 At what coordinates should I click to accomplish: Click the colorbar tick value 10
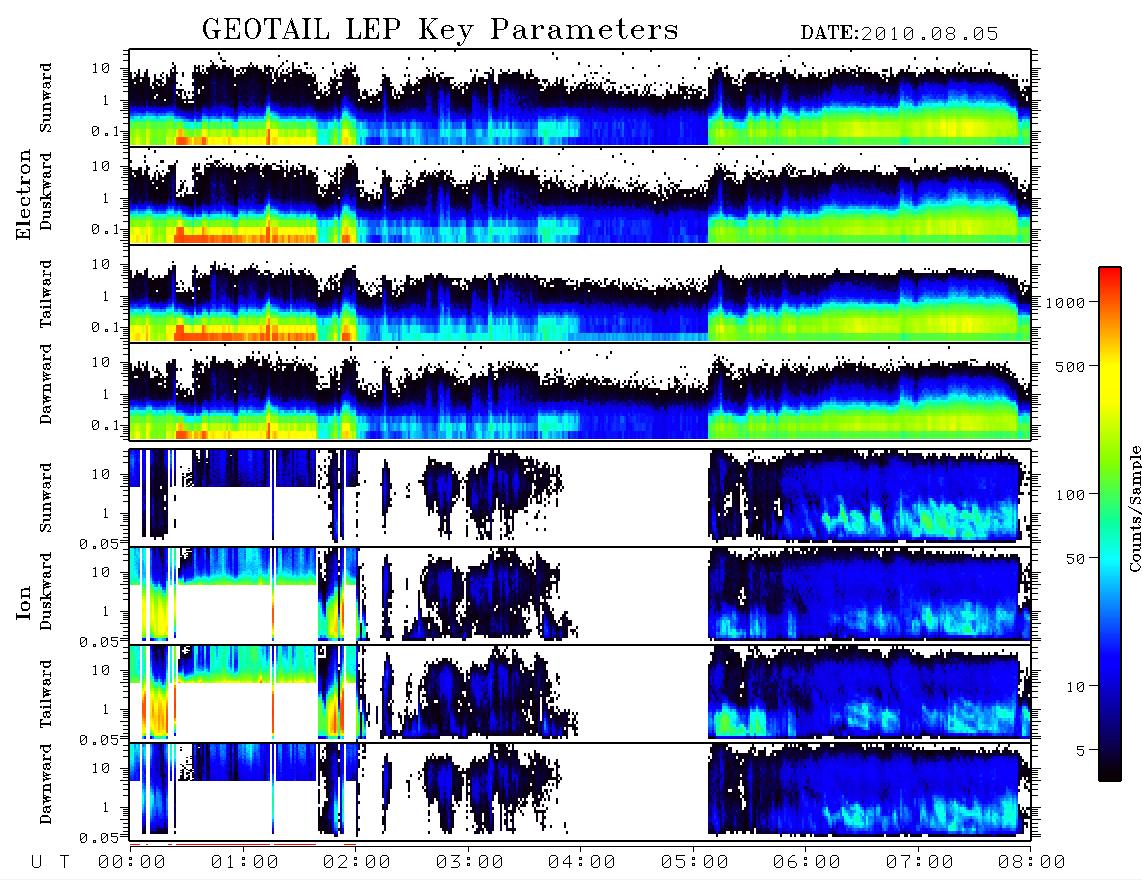(x=1076, y=686)
